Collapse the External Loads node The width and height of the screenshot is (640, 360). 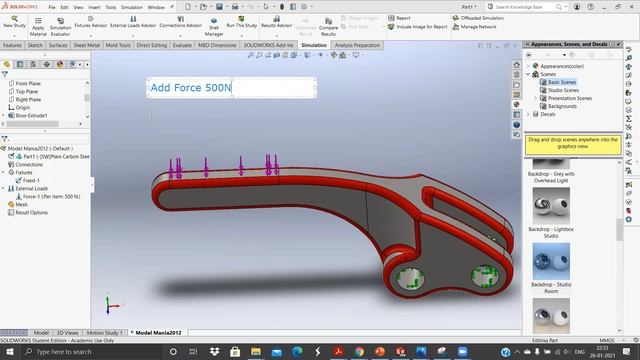point(4,189)
